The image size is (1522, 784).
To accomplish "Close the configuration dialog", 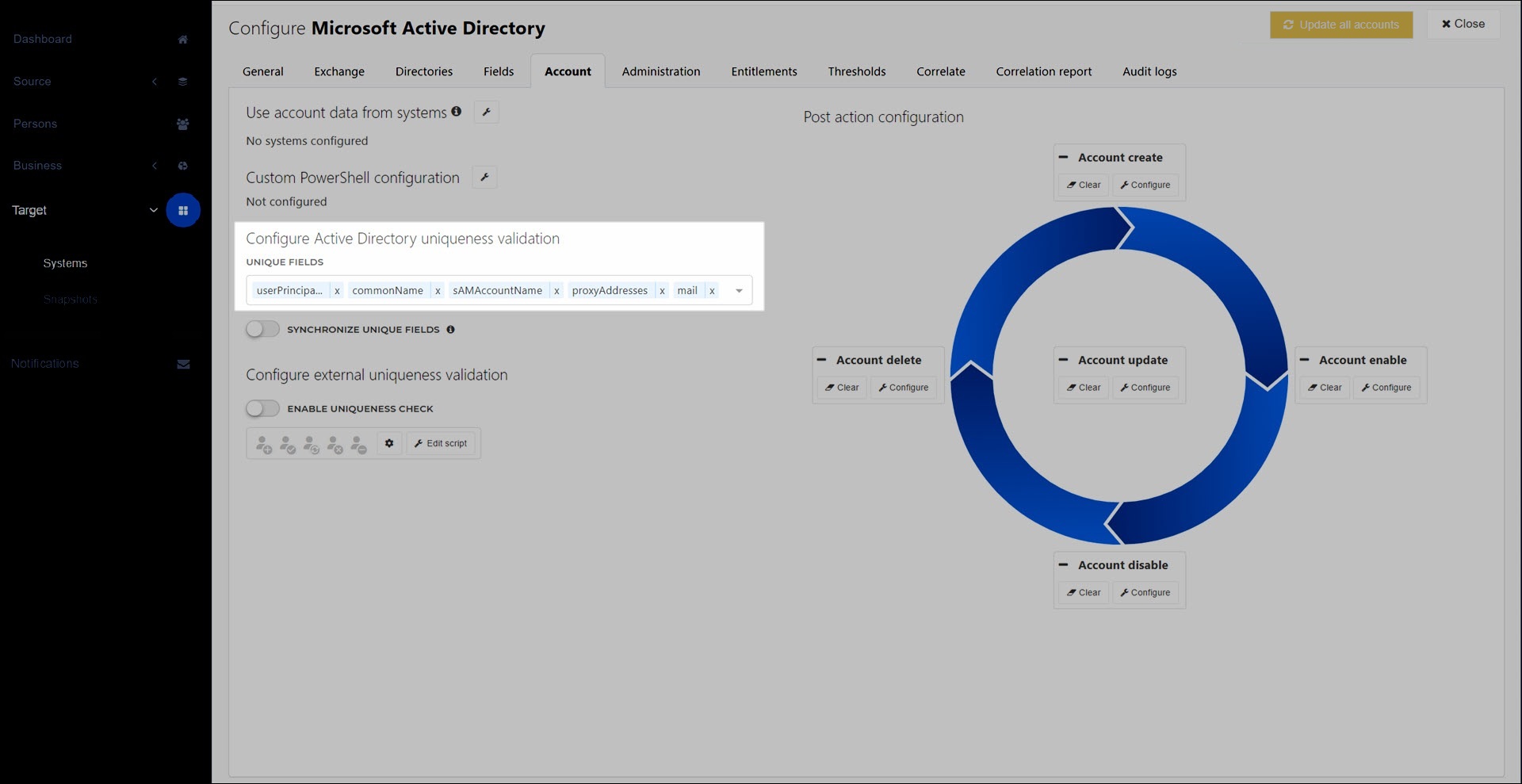I will pos(1463,24).
